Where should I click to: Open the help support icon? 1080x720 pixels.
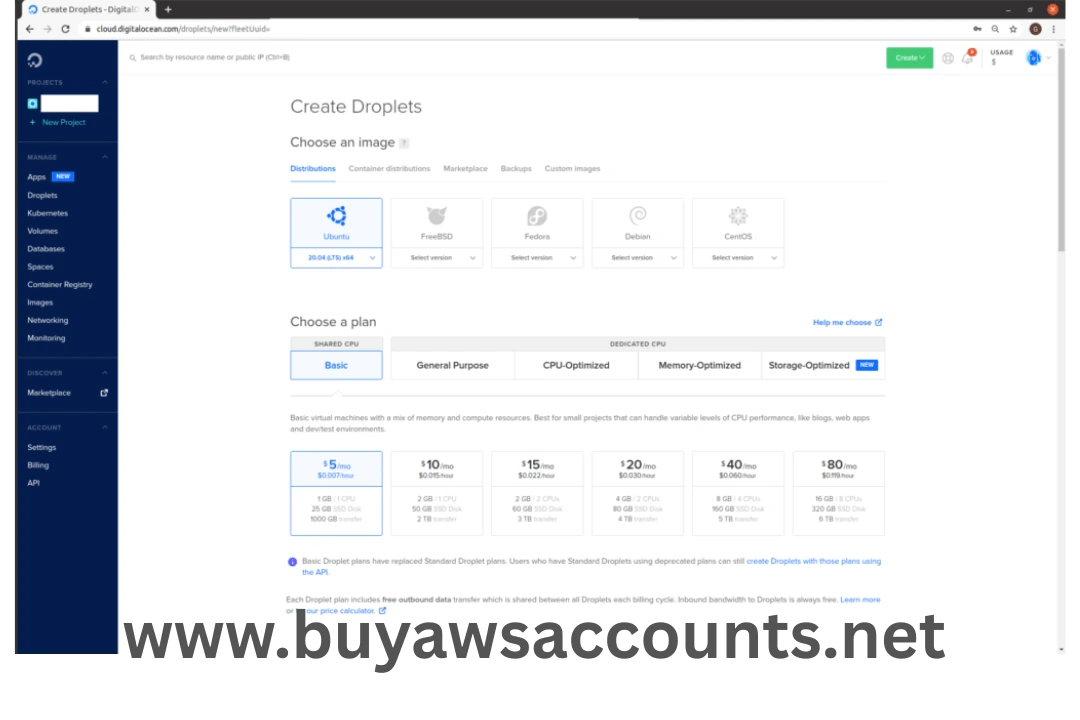point(948,58)
